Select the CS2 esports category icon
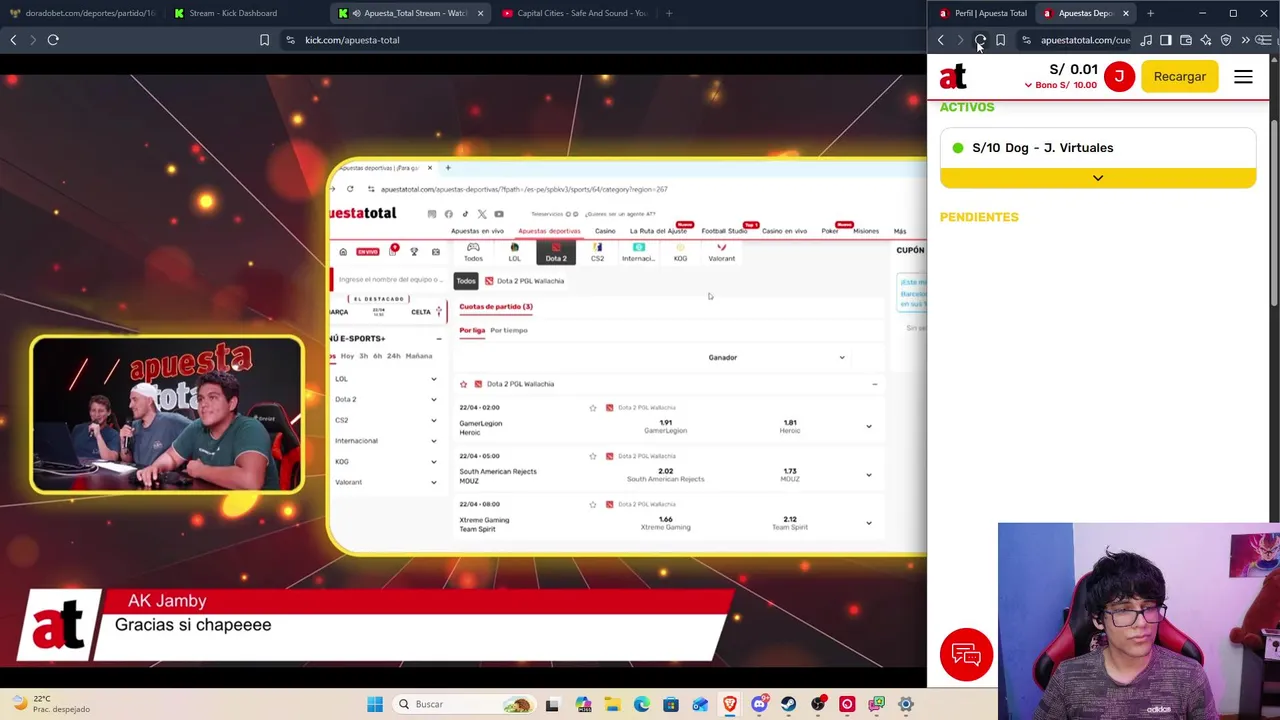The width and height of the screenshot is (1280, 720). click(x=597, y=252)
